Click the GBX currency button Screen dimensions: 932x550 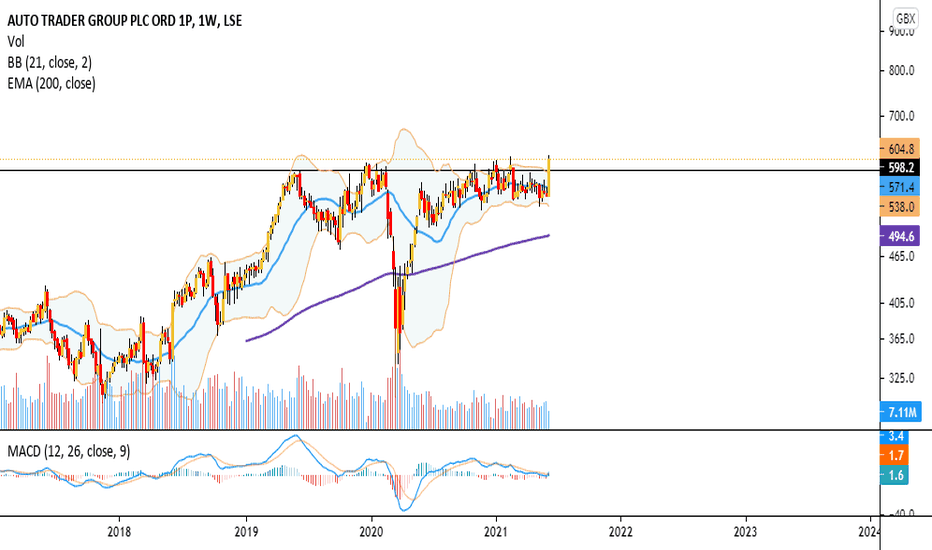point(905,18)
